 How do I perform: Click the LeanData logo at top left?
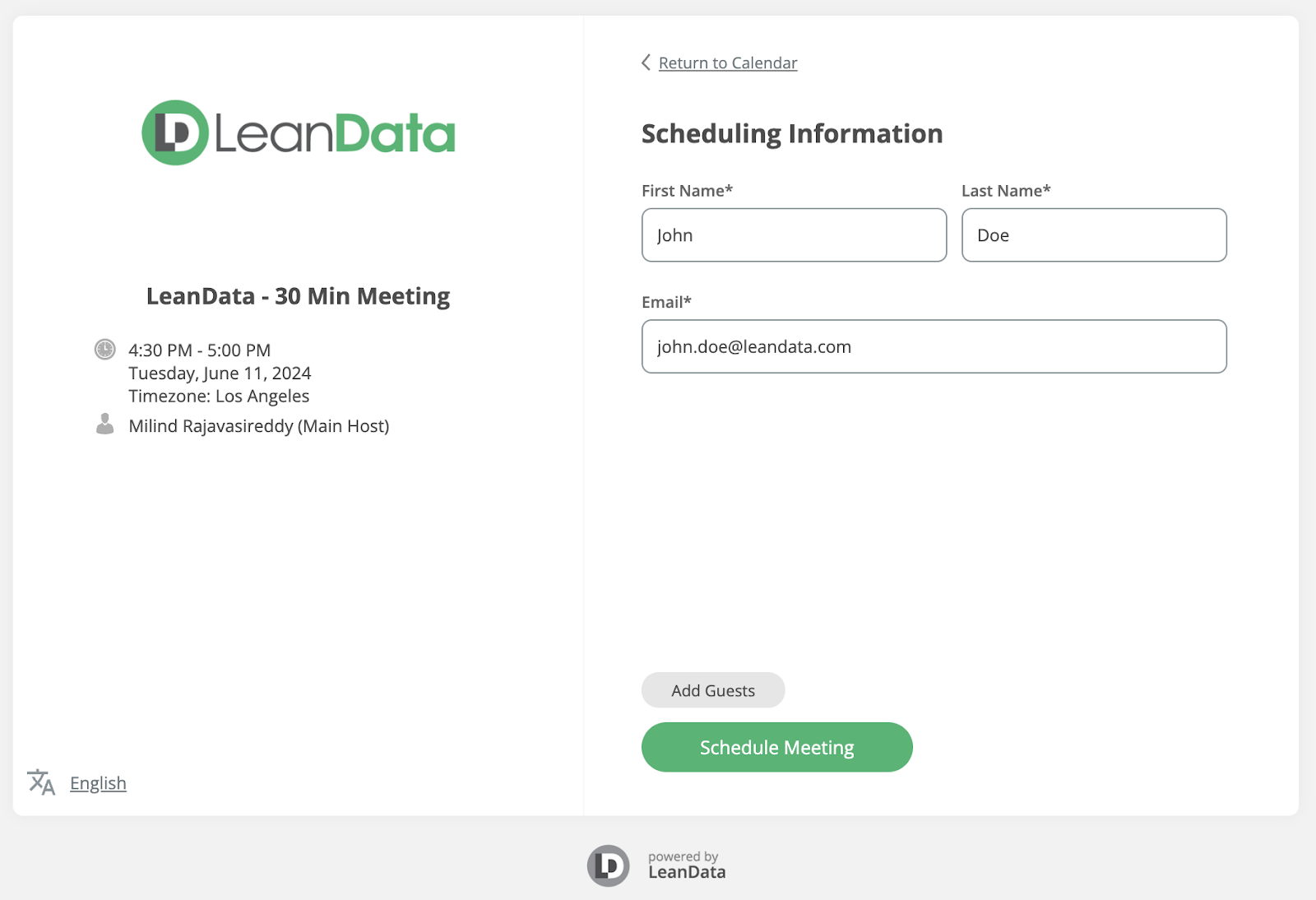tap(299, 132)
